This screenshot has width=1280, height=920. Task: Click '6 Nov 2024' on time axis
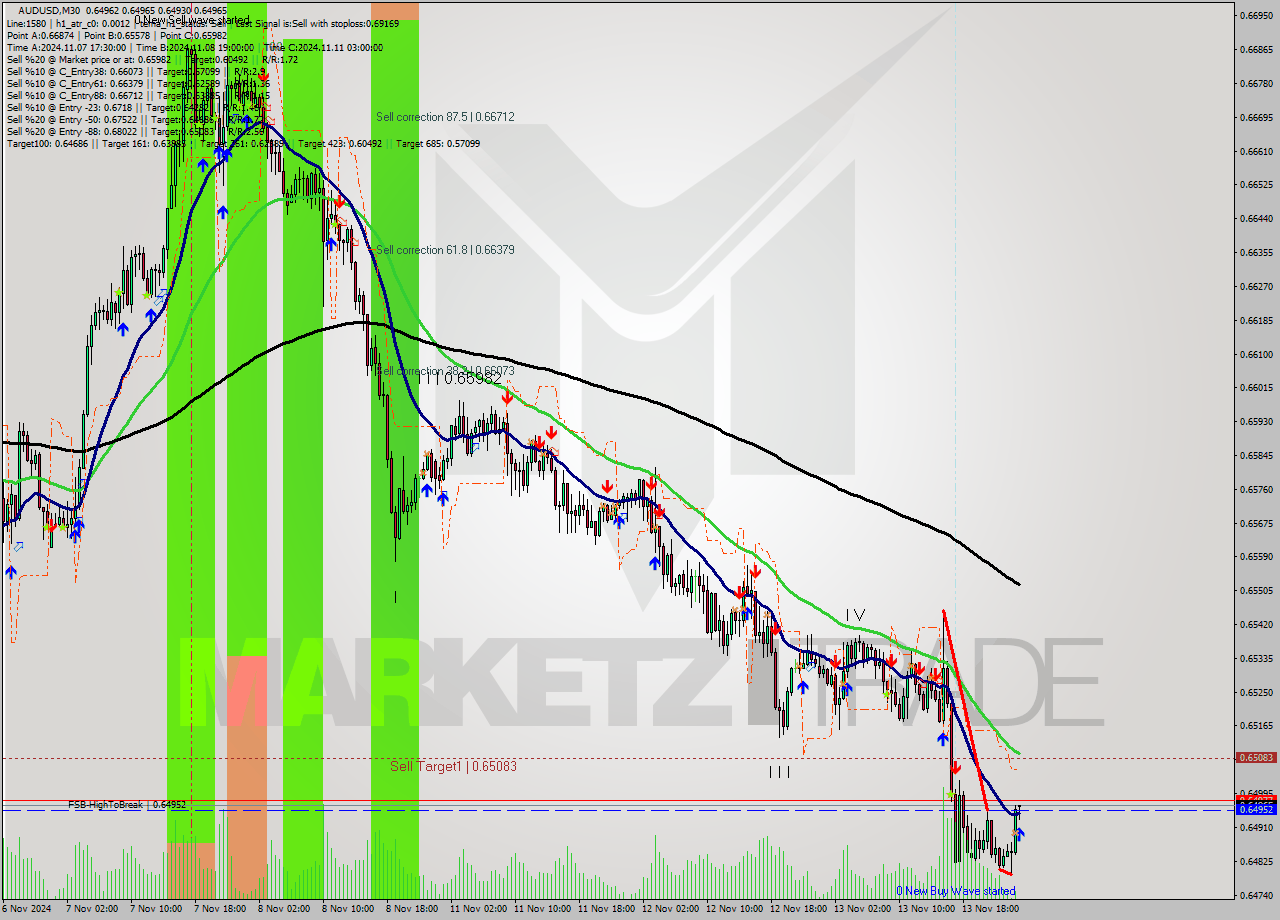[x=25, y=910]
